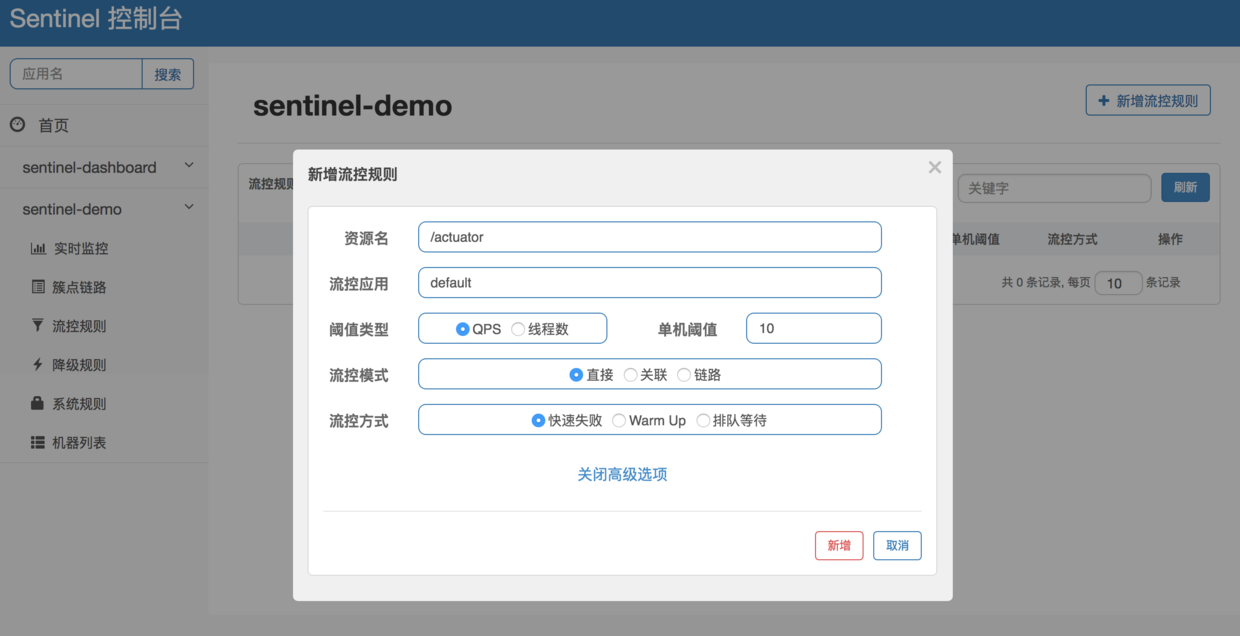Click the 资源名 field containing /actuator
The width and height of the screenshot is (1240, 636).
(650, 237)
